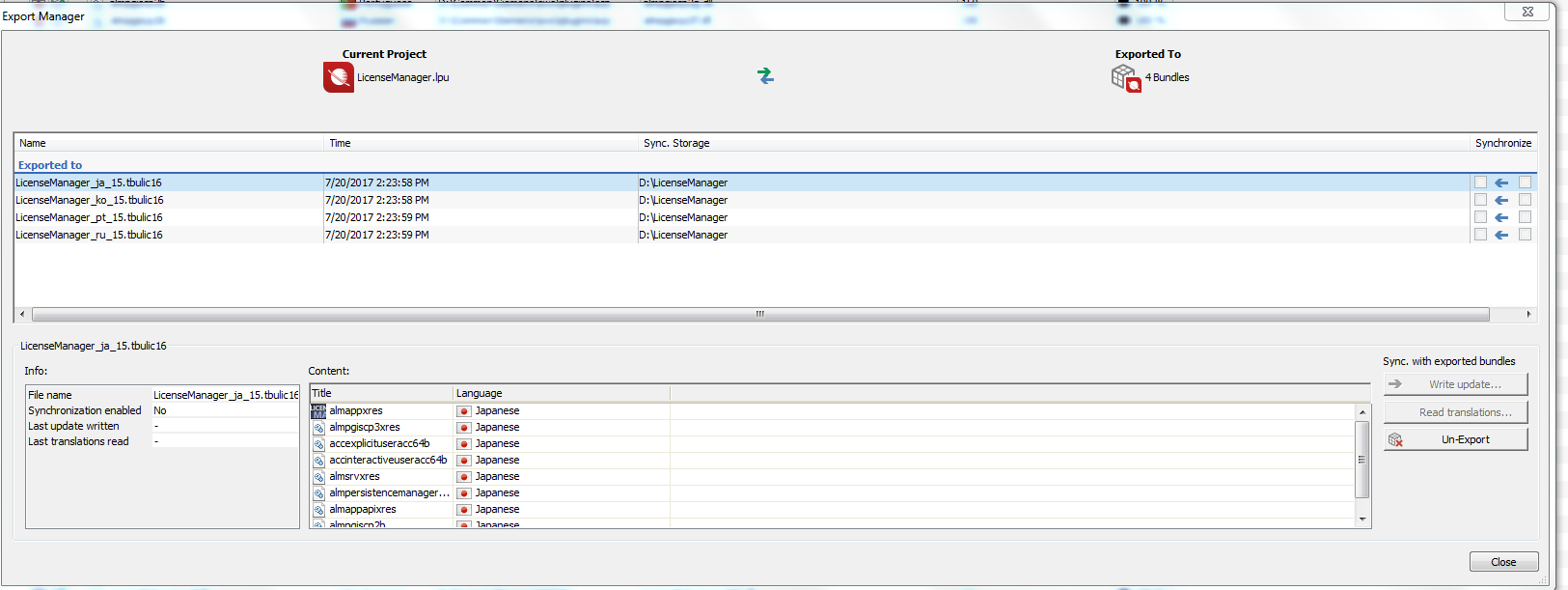Click the blue arrow in the LicenseManager_ko row
1568x590 pixels.
[x=1501, y=200]
